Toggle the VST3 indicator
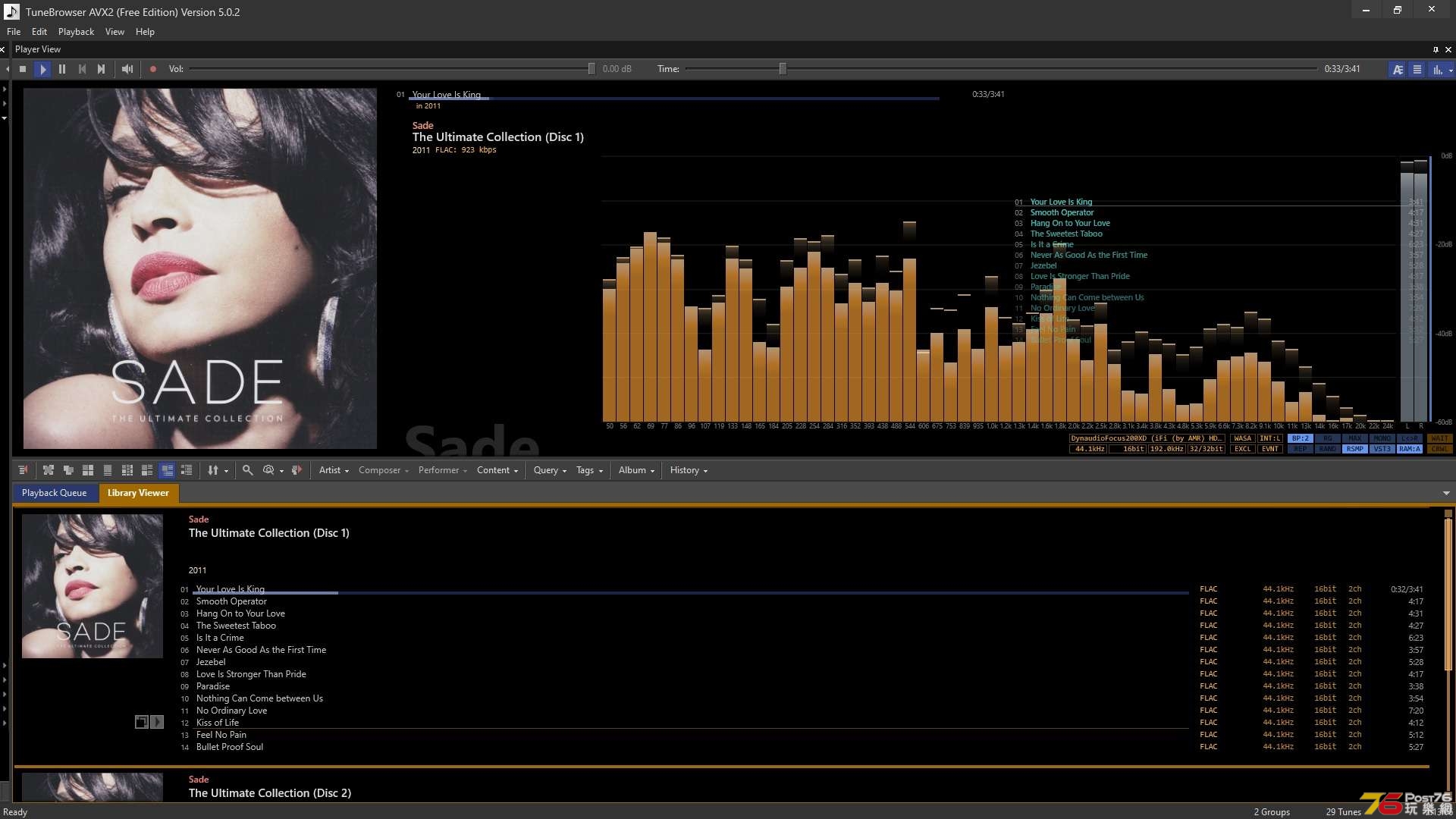The width and height of the screenshot is (1456, 819). click(1382, 449)
